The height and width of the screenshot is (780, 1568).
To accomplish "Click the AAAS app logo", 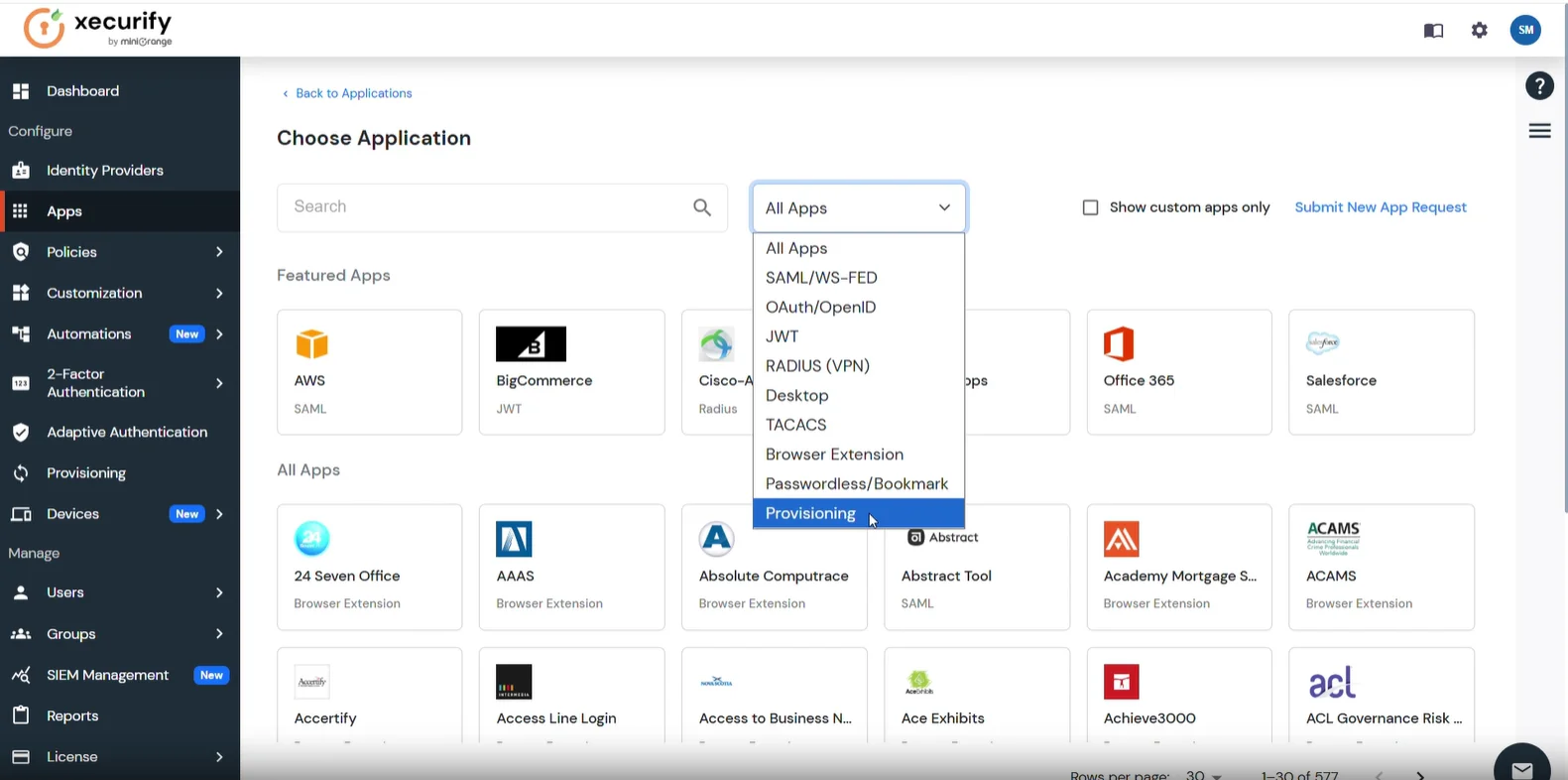I will [x=514, y=539].
